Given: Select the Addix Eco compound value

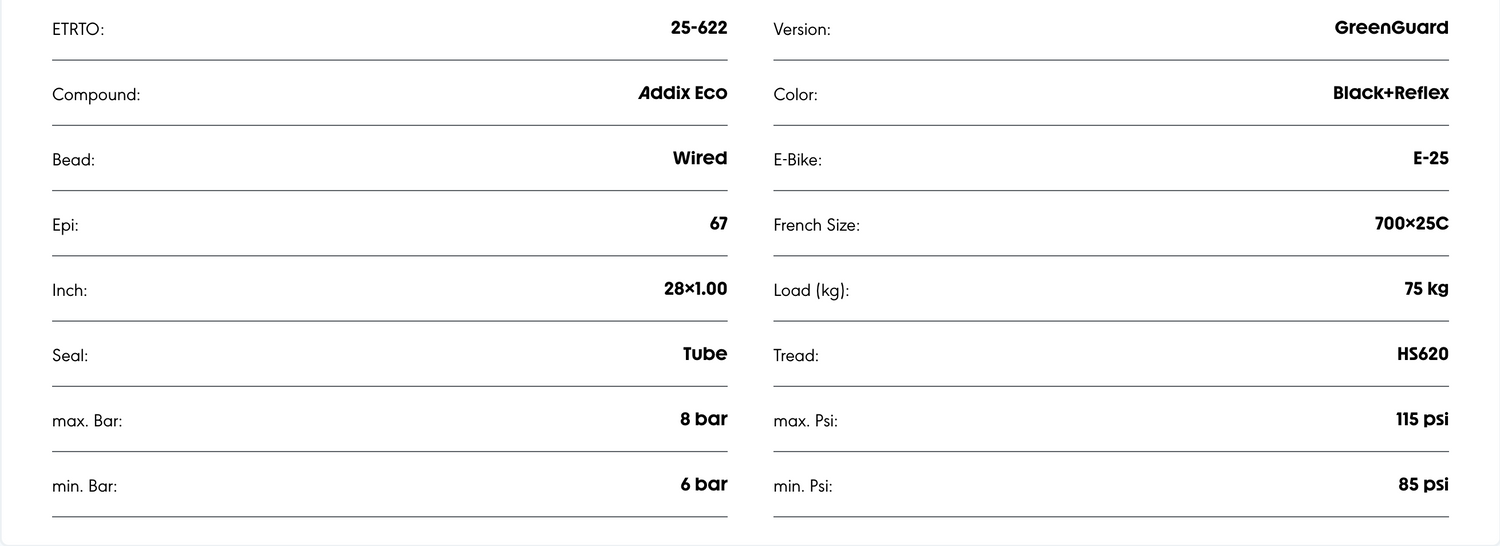Looking at the screenshot, I should pyautogui.click(x=683, y=93).
